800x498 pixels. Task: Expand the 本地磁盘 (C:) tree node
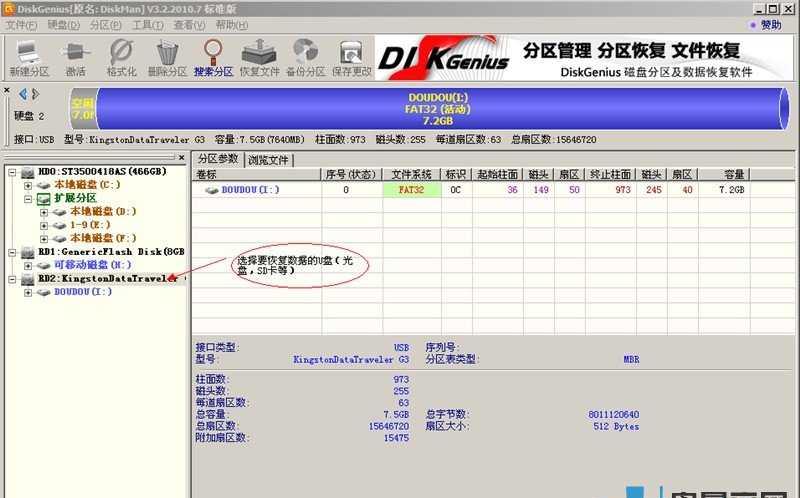point(28,186)
